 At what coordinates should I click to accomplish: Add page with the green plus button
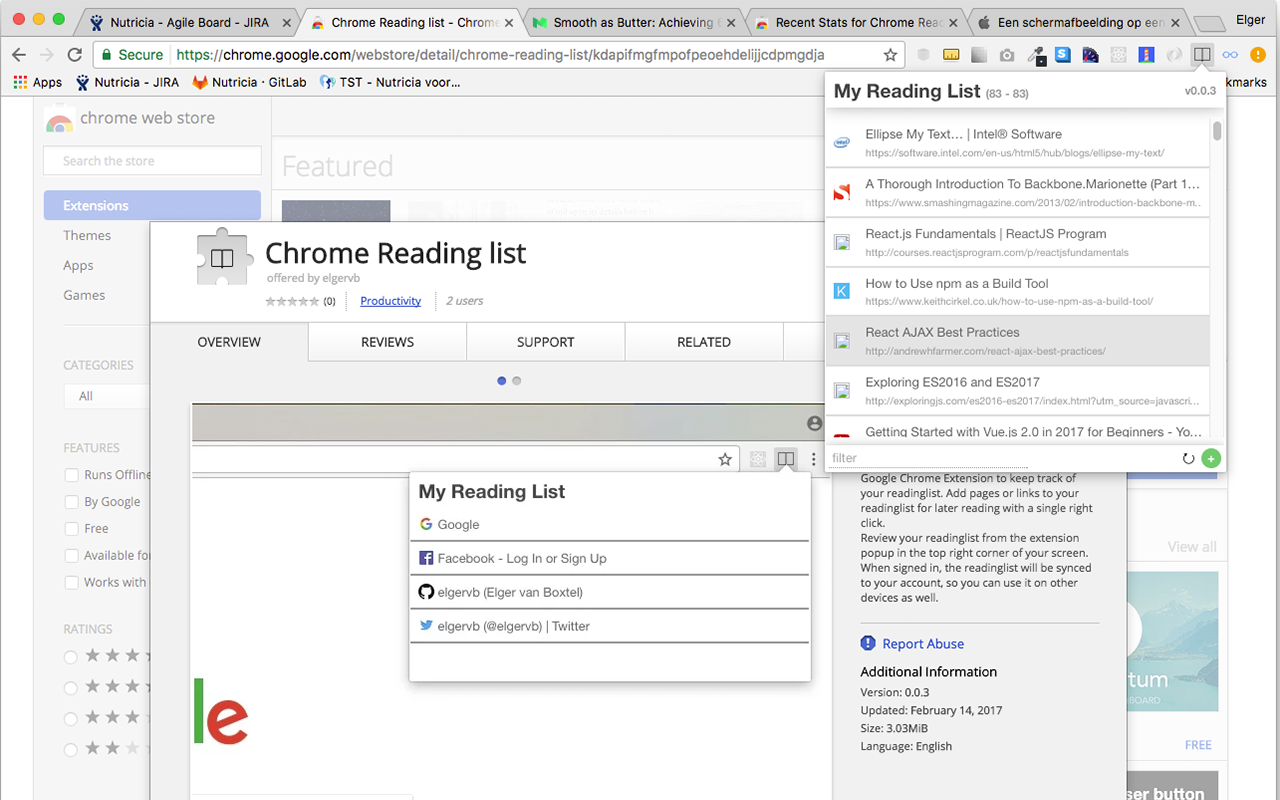(1211, 458)
